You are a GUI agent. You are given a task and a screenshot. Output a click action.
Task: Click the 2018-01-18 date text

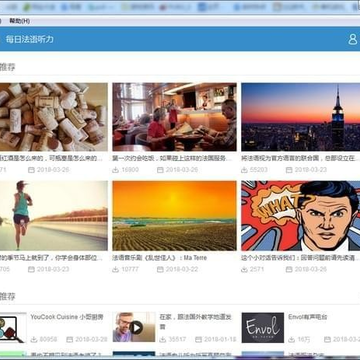click(220, 339)
